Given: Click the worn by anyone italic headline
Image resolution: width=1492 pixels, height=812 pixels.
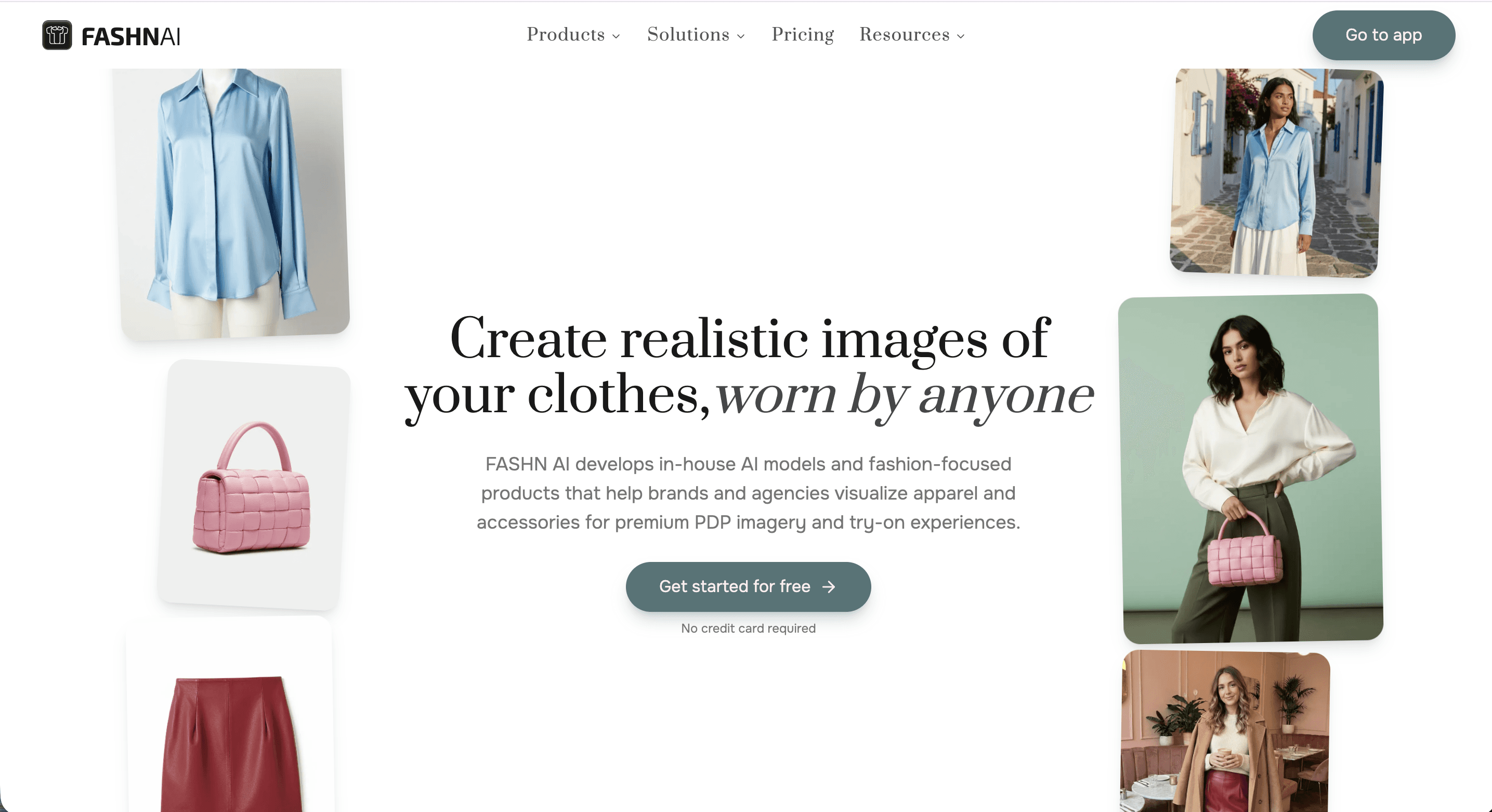Looking at the screenshot, I should pyautogui.click(x=905, y=396).
